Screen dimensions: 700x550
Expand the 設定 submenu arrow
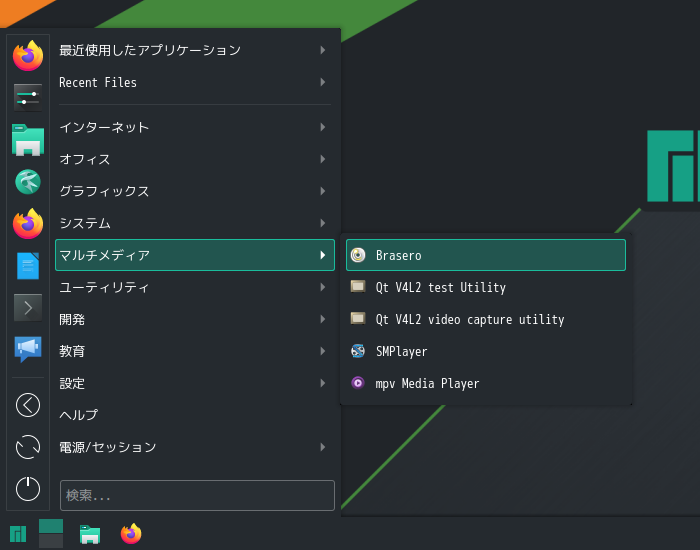323,383
